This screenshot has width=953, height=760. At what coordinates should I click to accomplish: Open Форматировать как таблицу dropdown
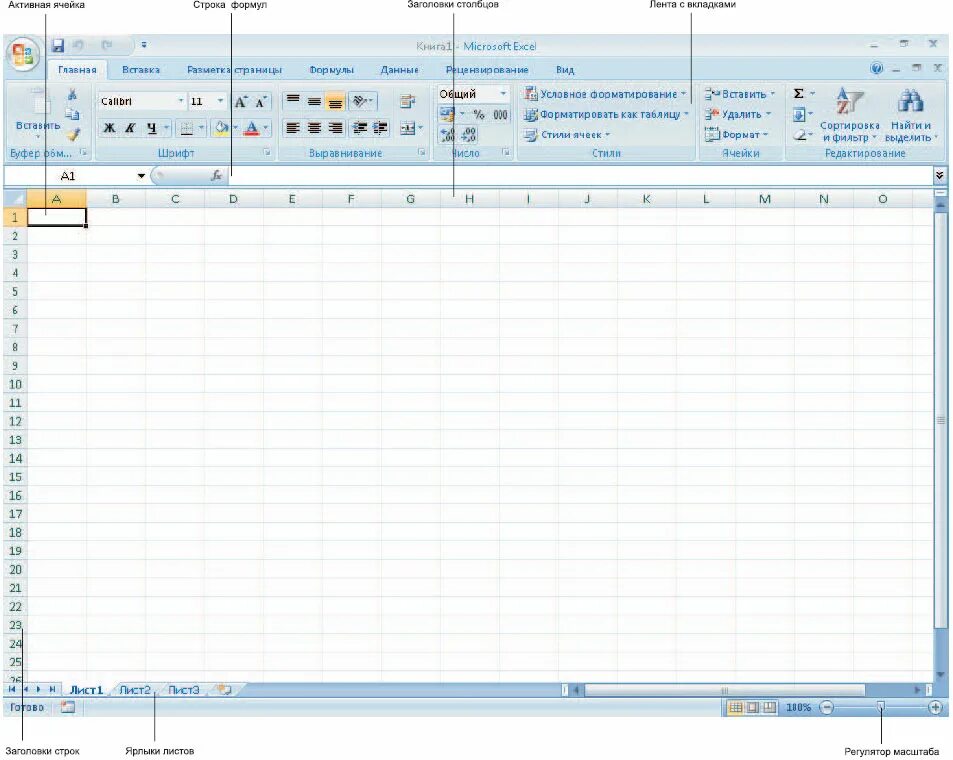click(607, 114)
